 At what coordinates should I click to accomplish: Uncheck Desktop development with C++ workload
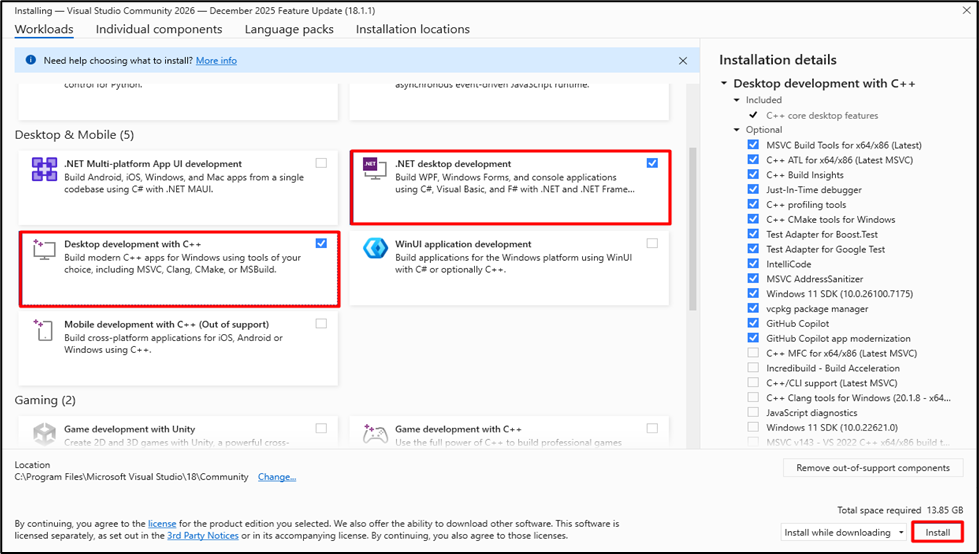point(321,243)
